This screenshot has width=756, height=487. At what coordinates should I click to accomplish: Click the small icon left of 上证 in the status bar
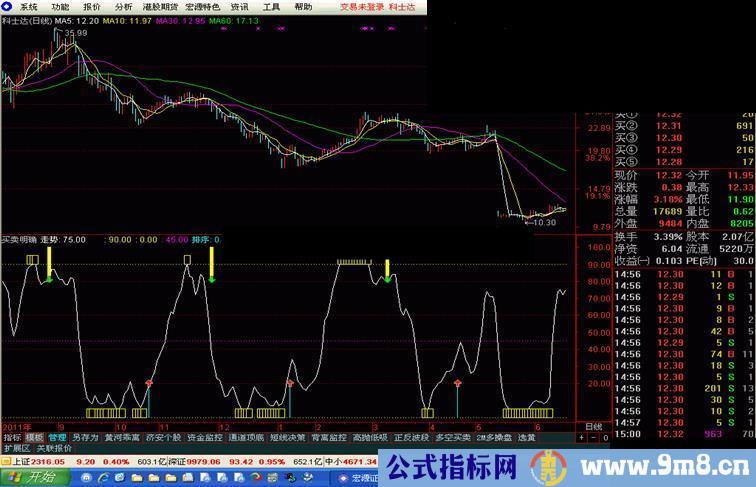point(6,462)
